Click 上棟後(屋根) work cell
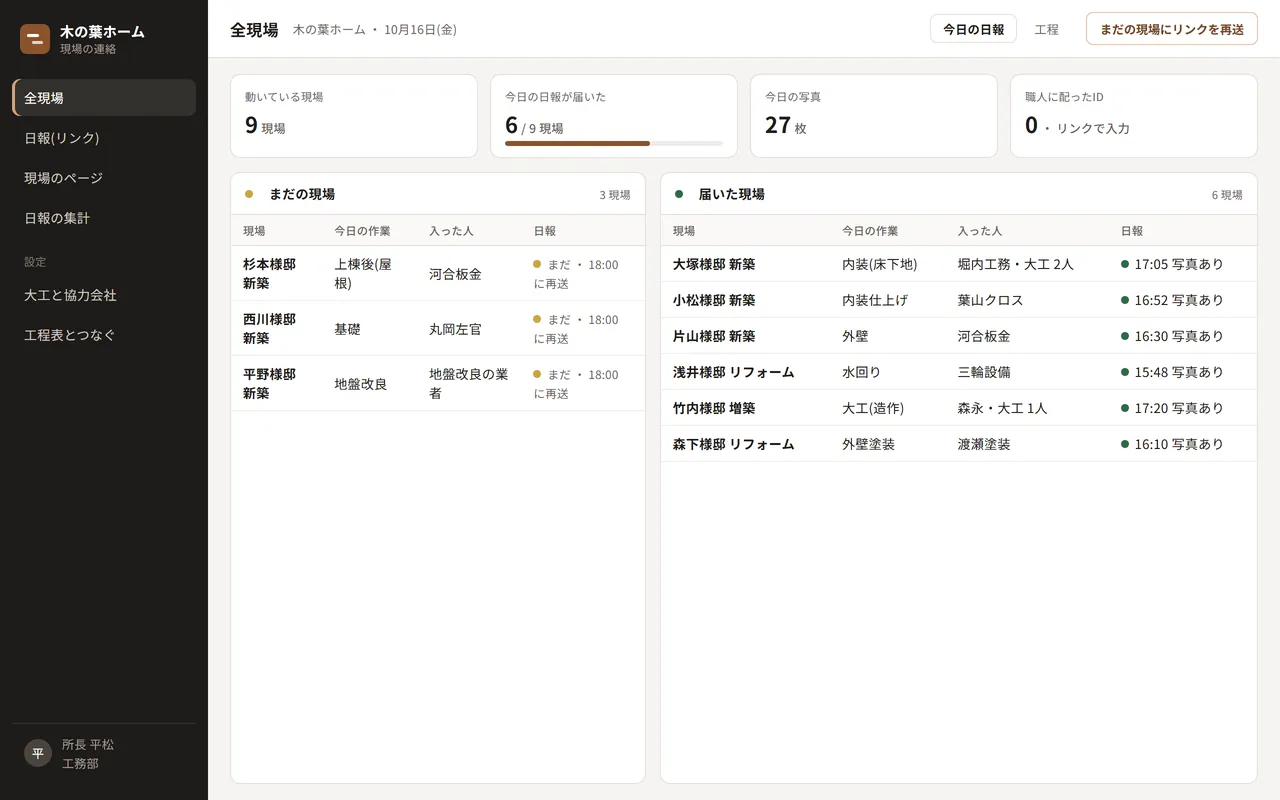1280x800 pixels. (363, 273)
